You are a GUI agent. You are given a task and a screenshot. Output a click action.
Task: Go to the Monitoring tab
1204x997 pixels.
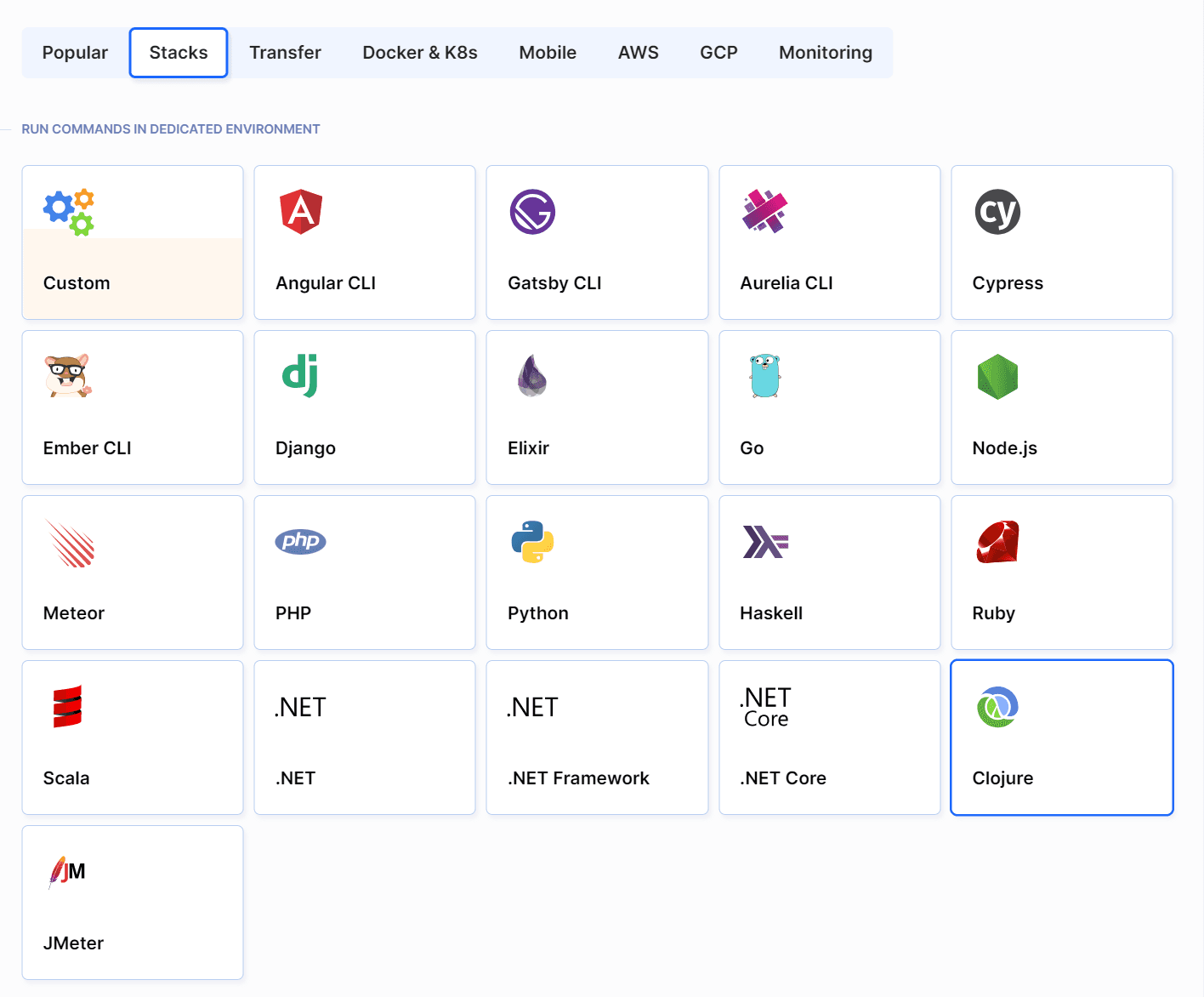(825, 53)
